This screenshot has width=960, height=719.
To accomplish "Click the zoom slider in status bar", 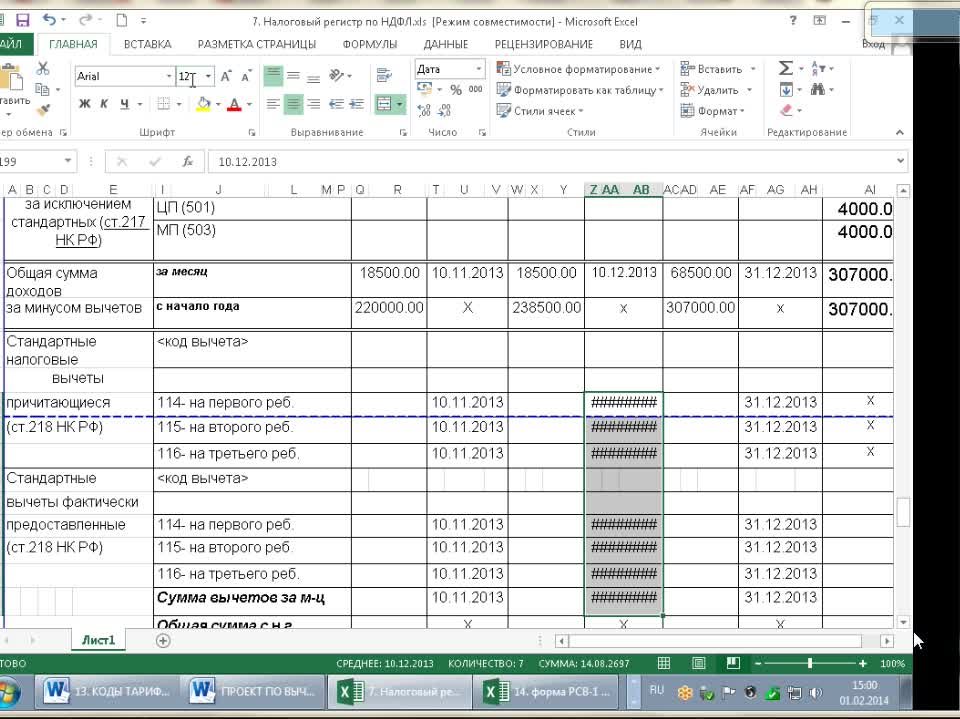I will click(810, 663).
